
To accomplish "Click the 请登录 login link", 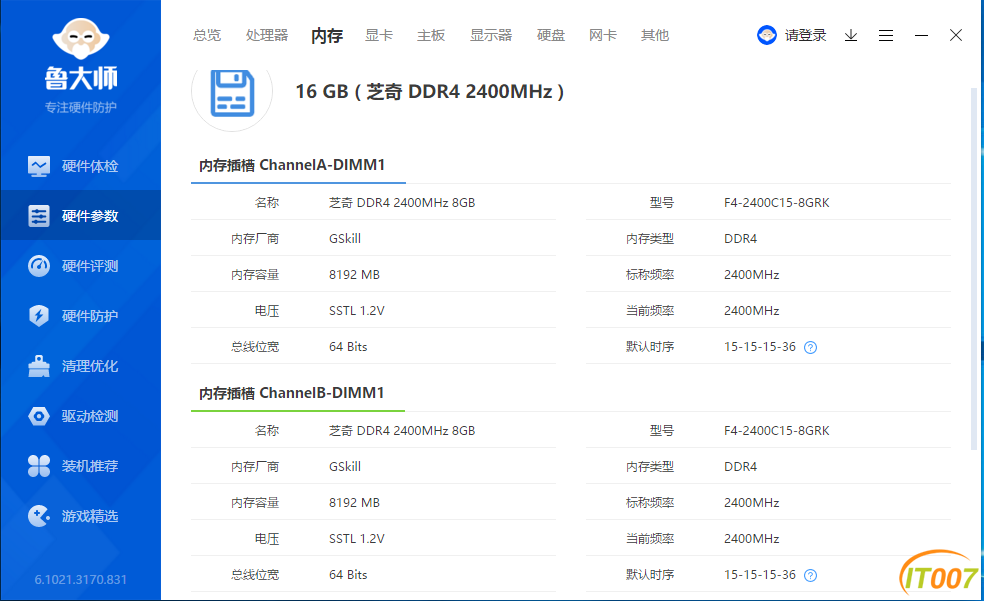I will pyautogui.click(x=805, y=35).
